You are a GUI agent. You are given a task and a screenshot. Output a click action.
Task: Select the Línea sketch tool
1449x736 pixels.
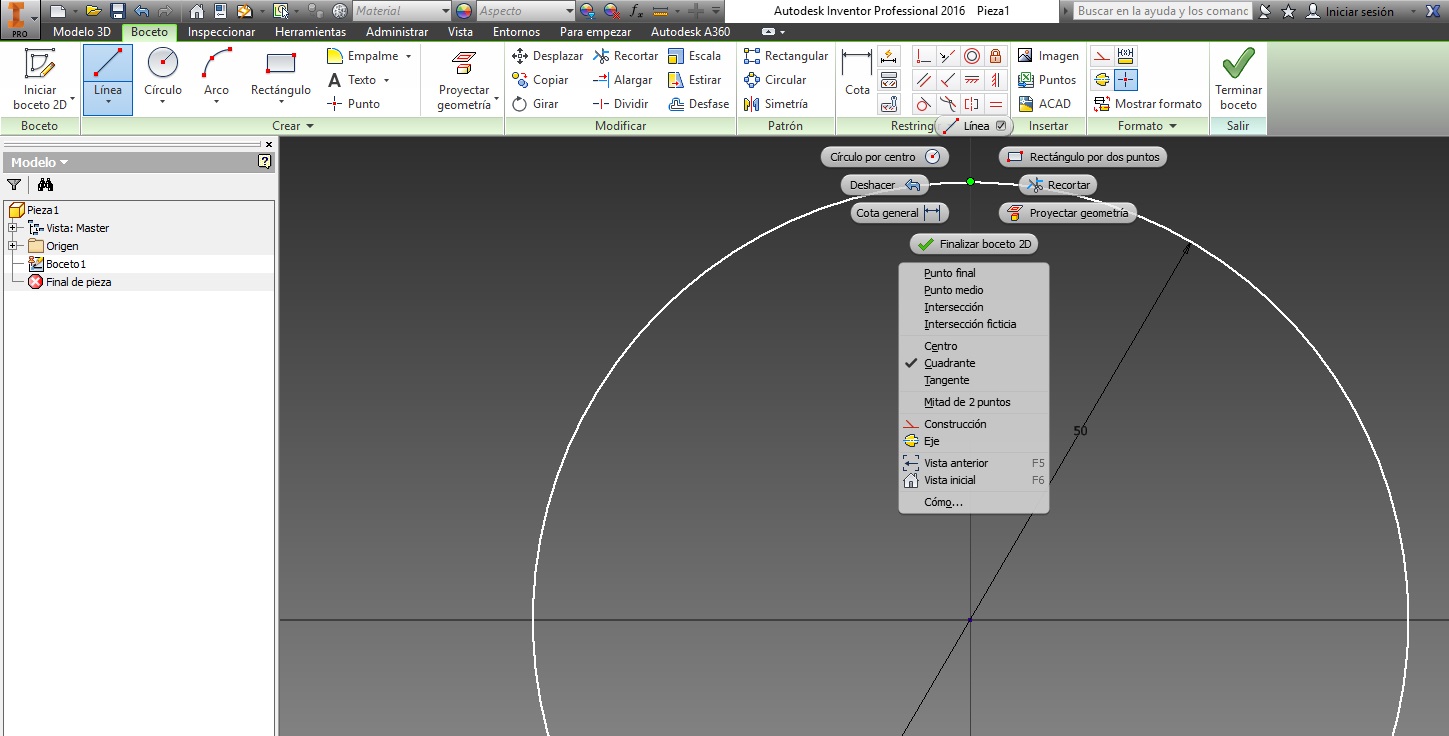[x=107, y=78]
